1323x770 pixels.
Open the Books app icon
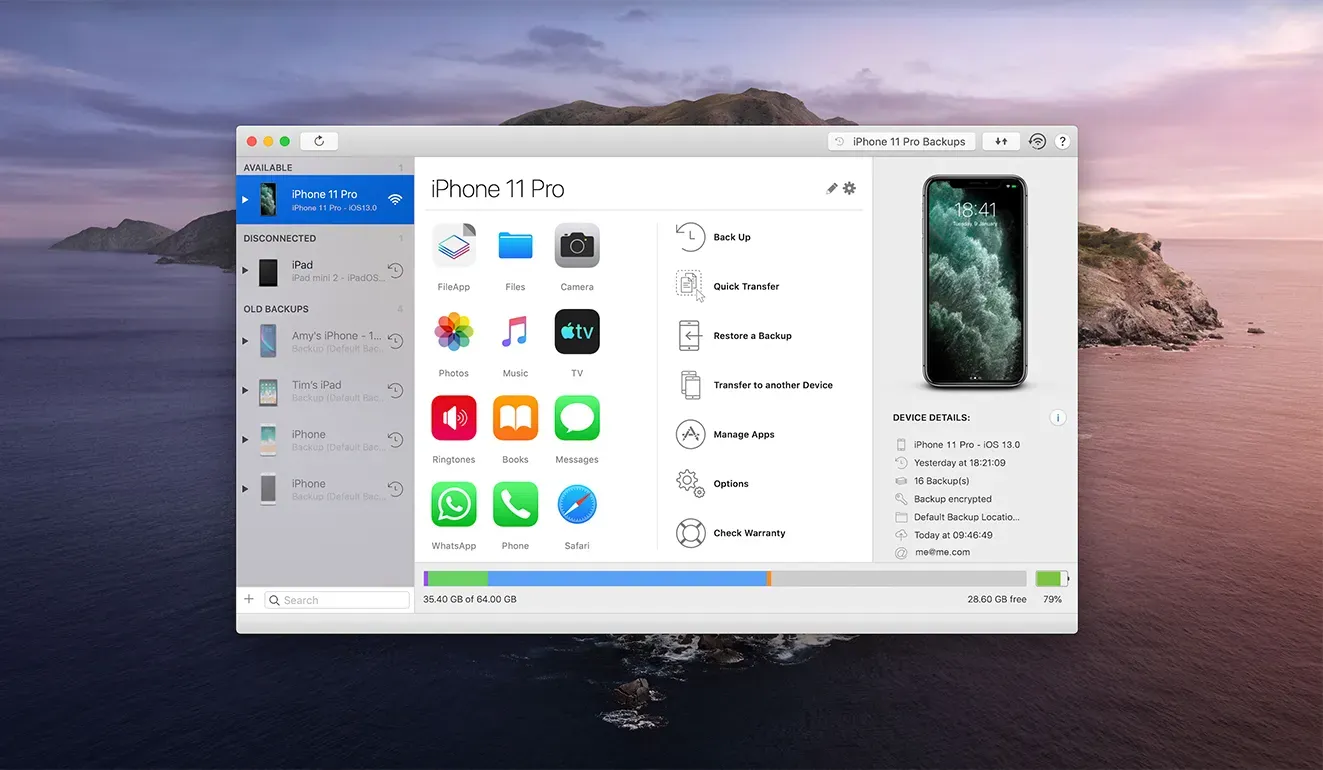click(515, 418)
